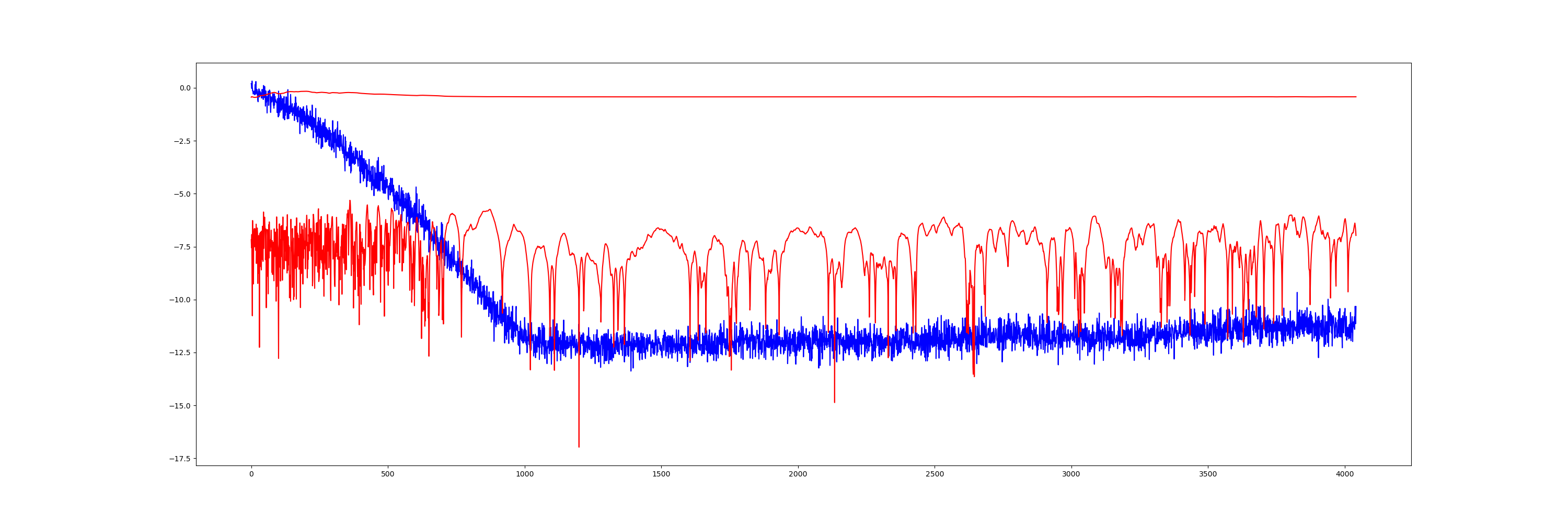The height and width of the screenshot is (523, 1568).
Task: Click the x-axis label 3500
Action: [x=1208, y=474]
